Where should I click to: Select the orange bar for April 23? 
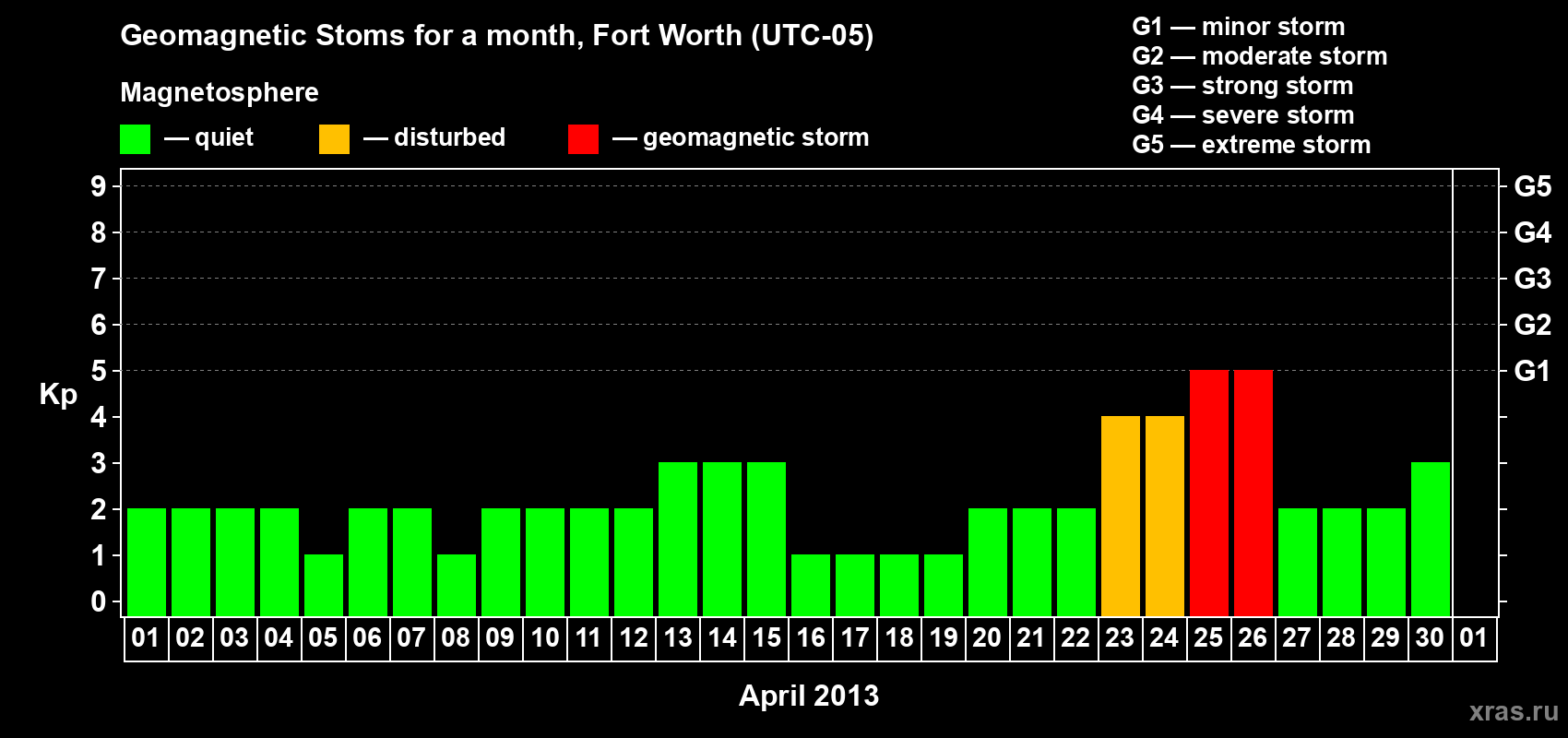tap(1121, 517)
